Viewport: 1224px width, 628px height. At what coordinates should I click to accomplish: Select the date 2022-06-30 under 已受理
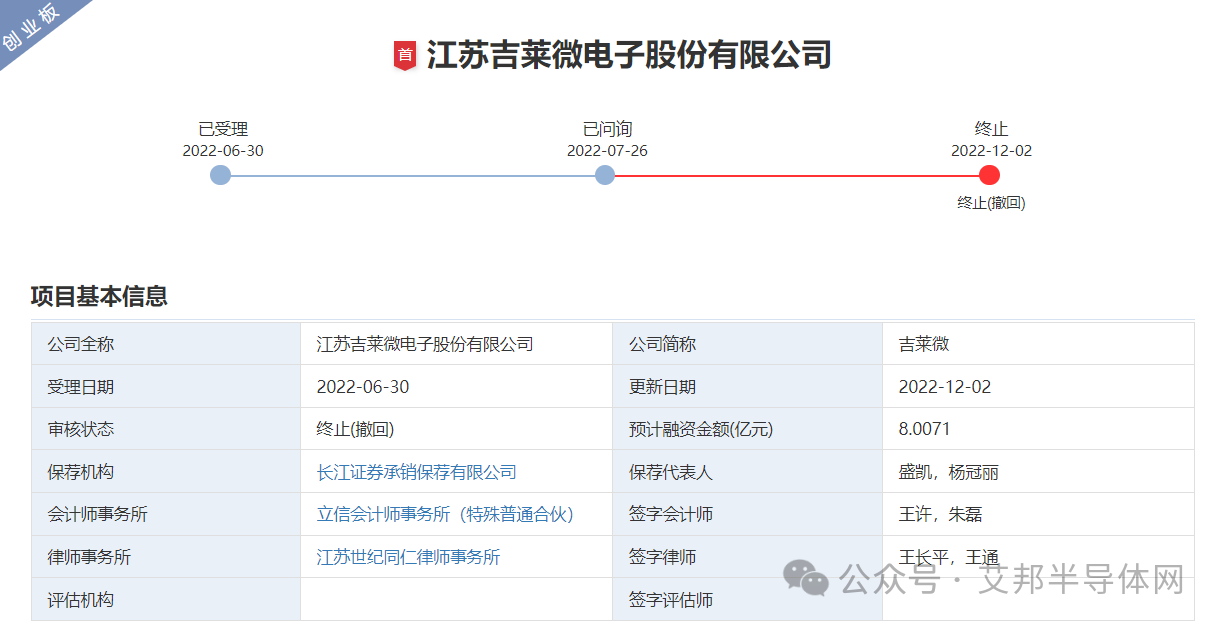pyautogui.click(x=223, y=151)
